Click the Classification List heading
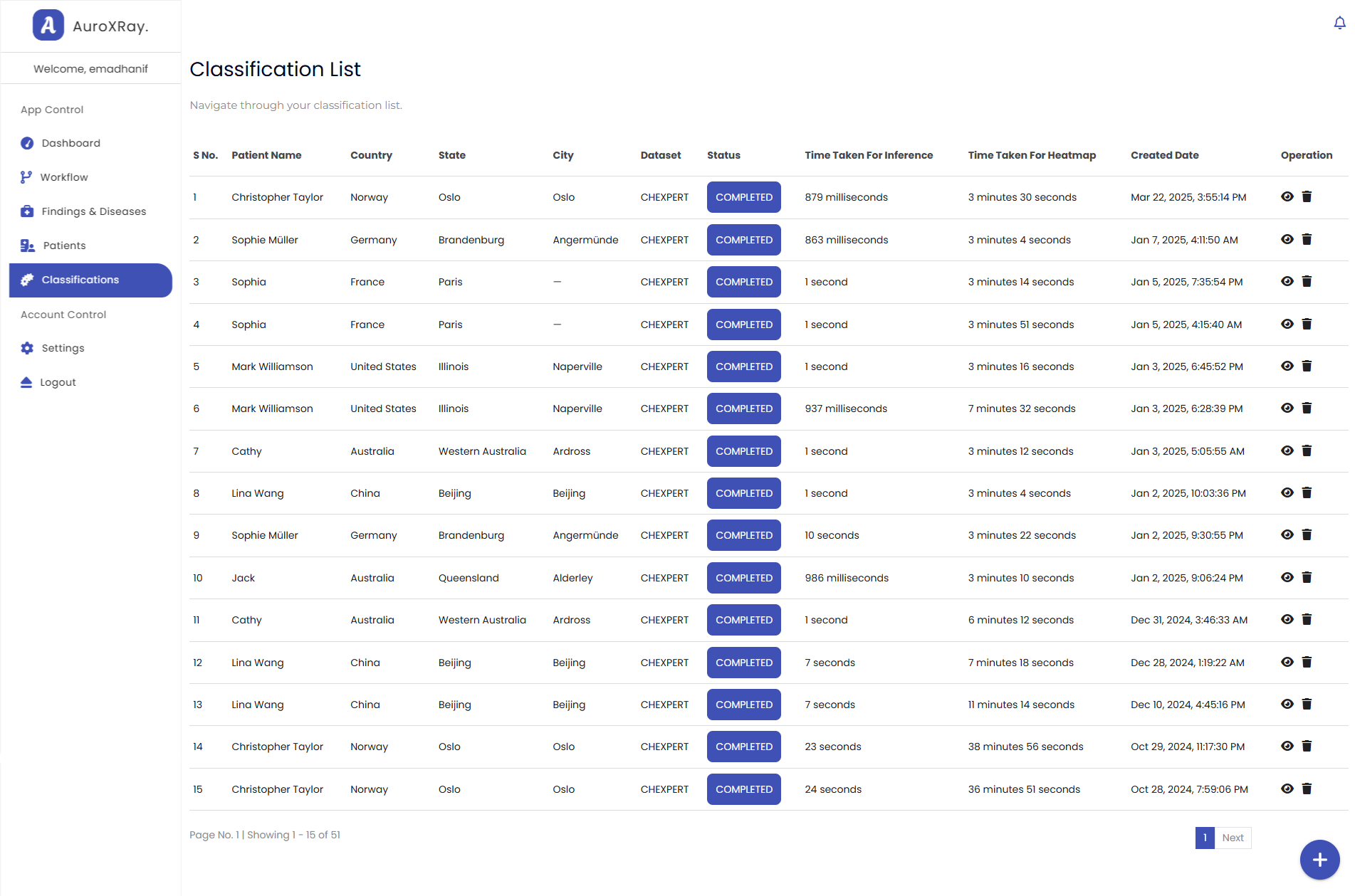This screenshot has width=1355, height=896. pos(275,69)
